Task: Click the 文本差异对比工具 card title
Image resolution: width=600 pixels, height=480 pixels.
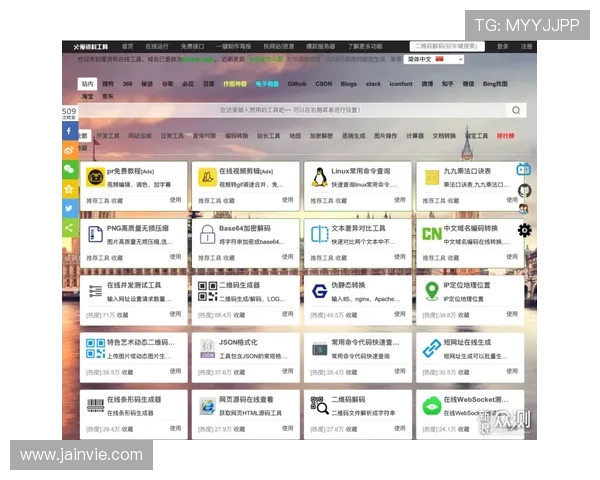Action: pyautogui.click(x=358, y=228)
